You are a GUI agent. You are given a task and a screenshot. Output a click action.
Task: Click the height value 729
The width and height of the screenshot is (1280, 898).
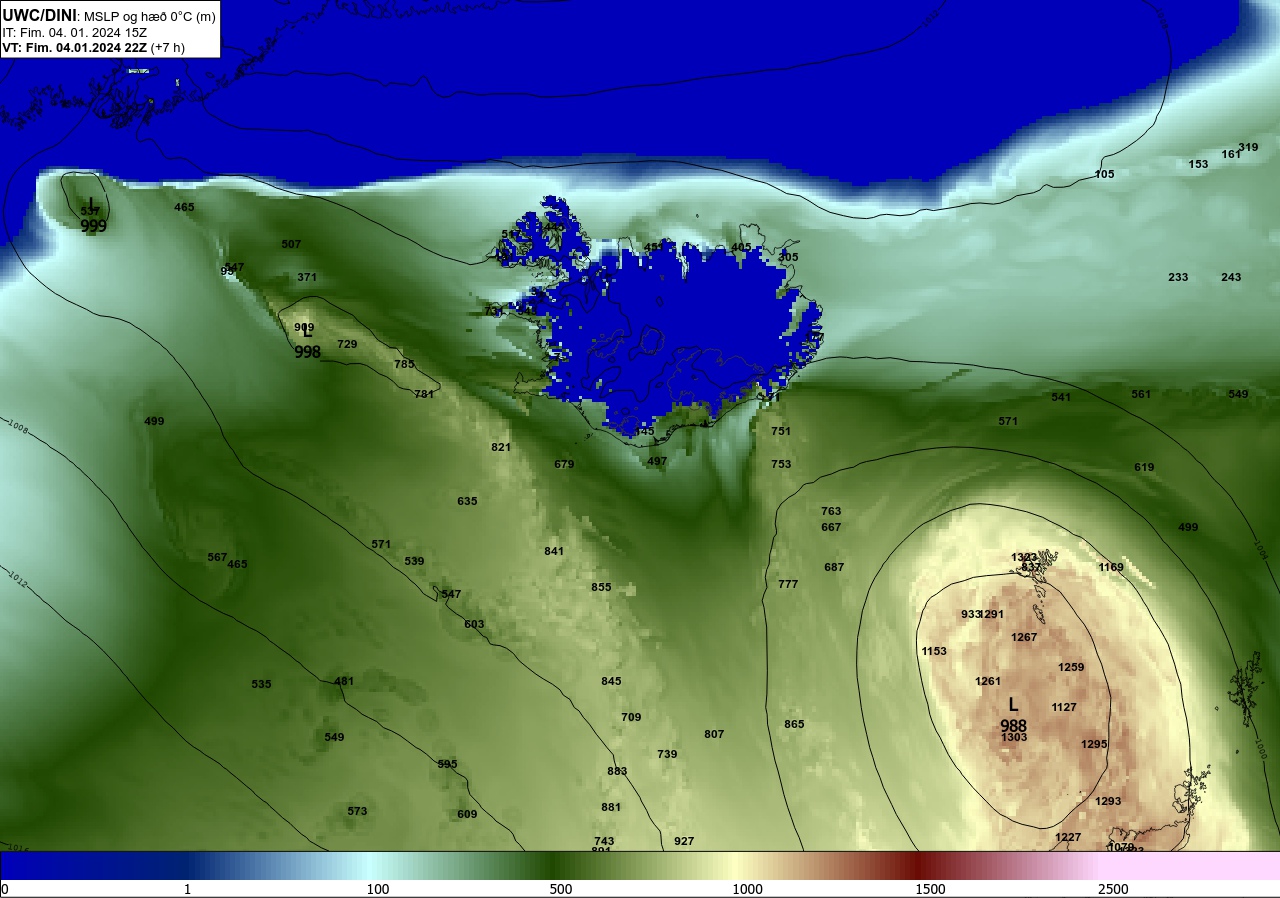click(x=347, y=344)
